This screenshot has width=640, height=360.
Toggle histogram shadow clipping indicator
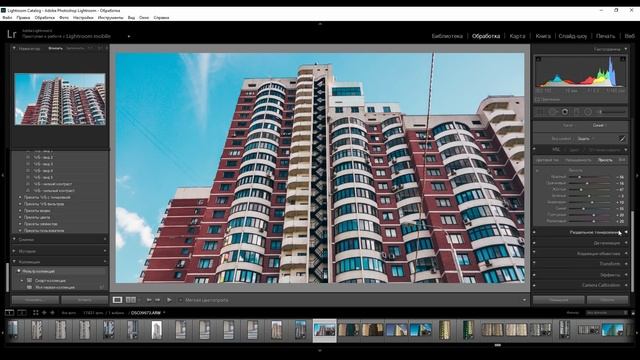point(538,60)
